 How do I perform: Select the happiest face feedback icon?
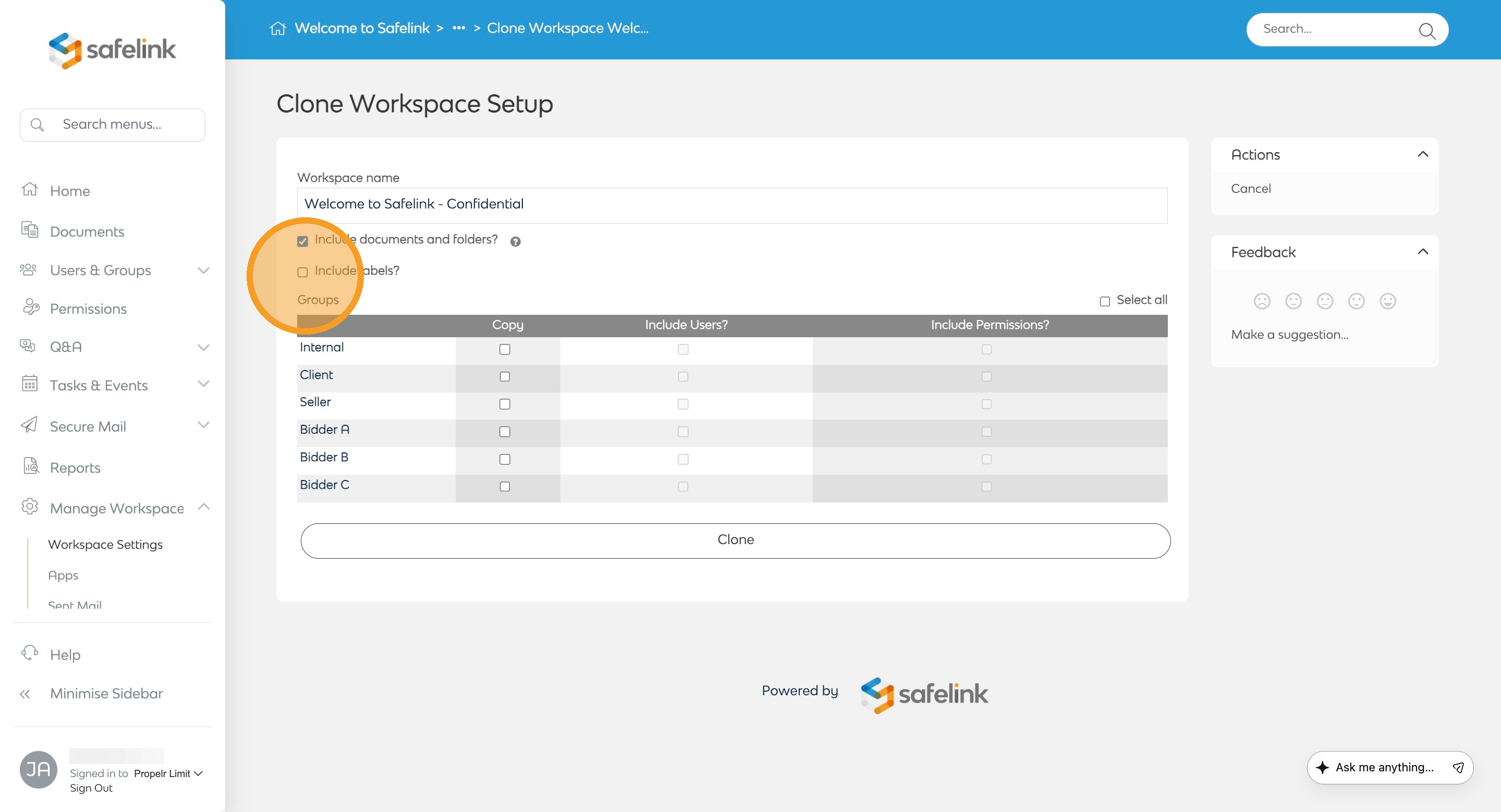coord(1387,301)
